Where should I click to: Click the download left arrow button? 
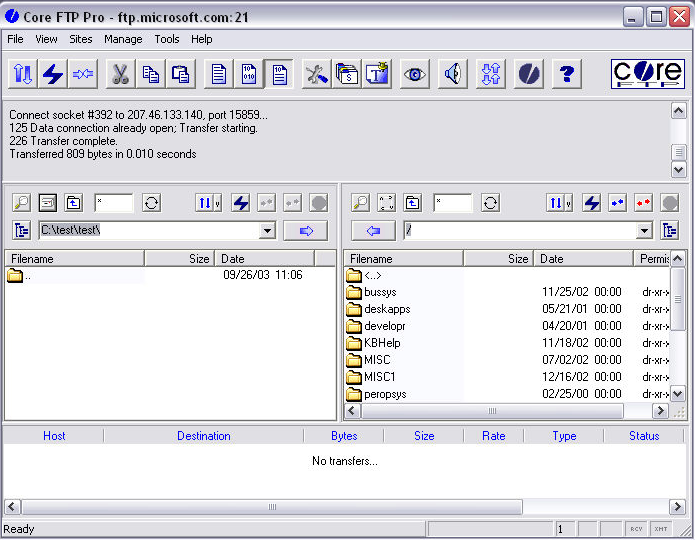point(373,231)
